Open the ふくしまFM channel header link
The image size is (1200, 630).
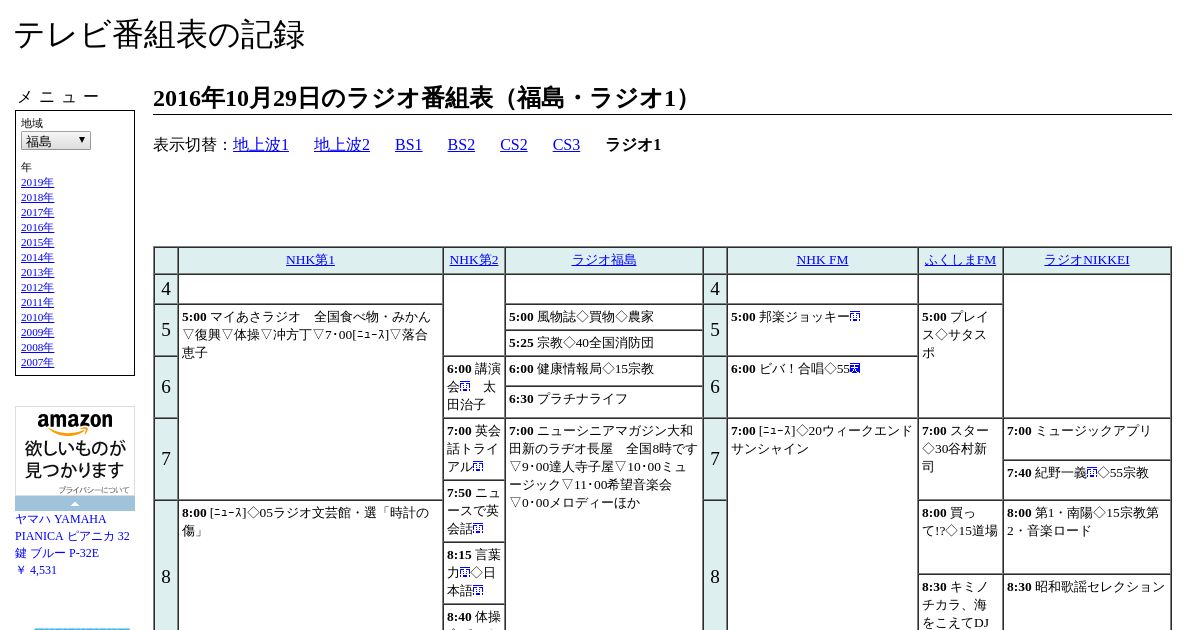point(960,260)
